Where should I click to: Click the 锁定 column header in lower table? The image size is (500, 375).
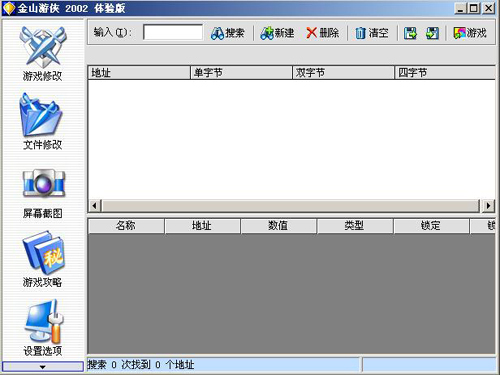pyautogui.click(x=431, y=226)
